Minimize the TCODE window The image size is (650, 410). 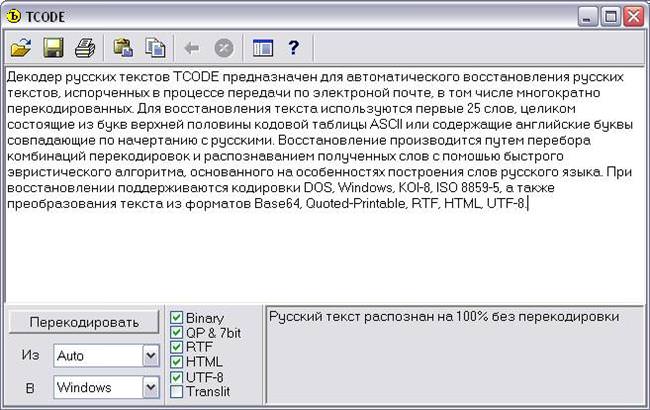pyautogui.click(x=587, y=17)
